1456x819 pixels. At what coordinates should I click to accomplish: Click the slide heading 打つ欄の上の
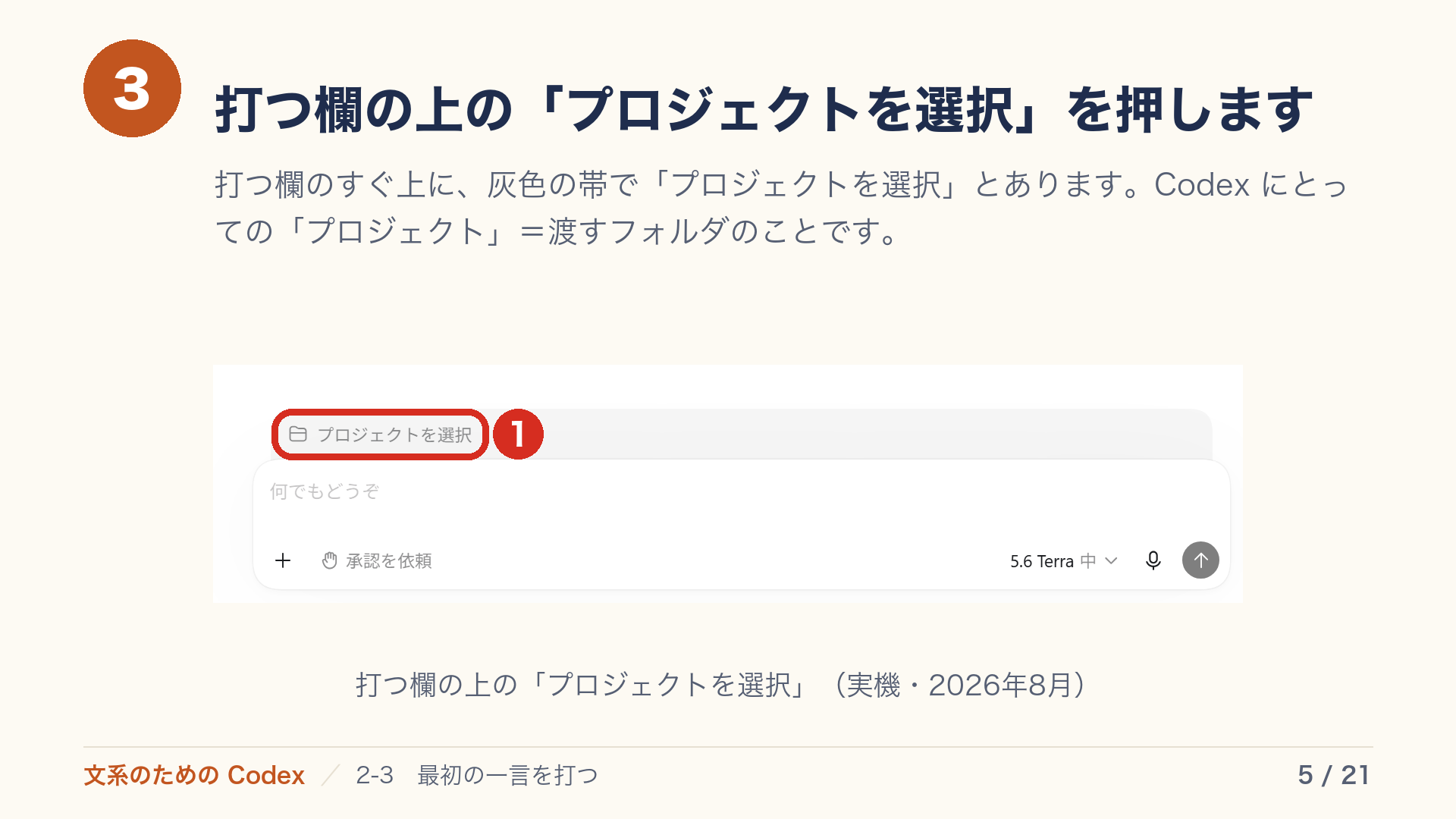tap(365, 110)
